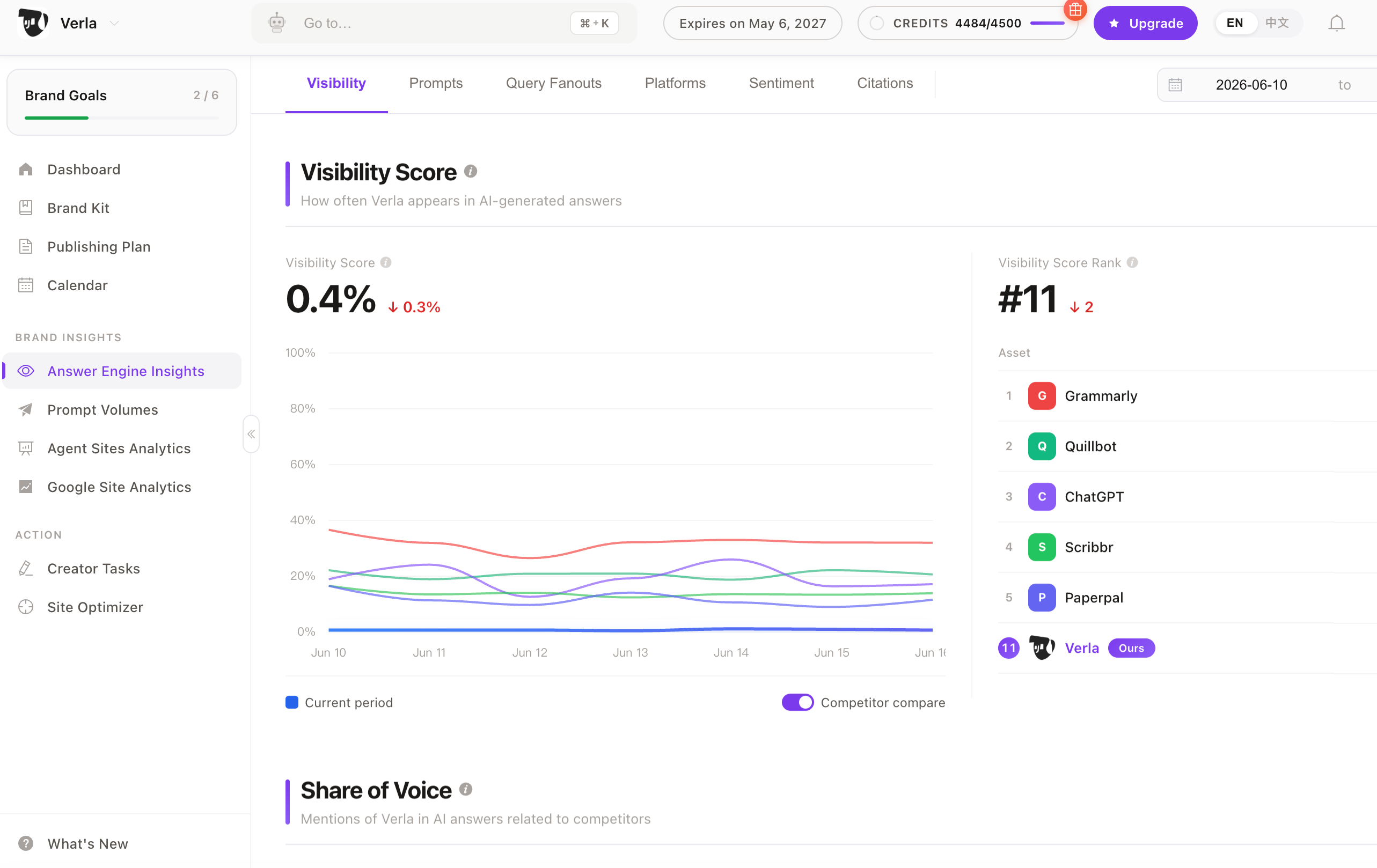1377x868 pixels.
Task: Open the notifications bell
Action: (x=1336, y=24)
